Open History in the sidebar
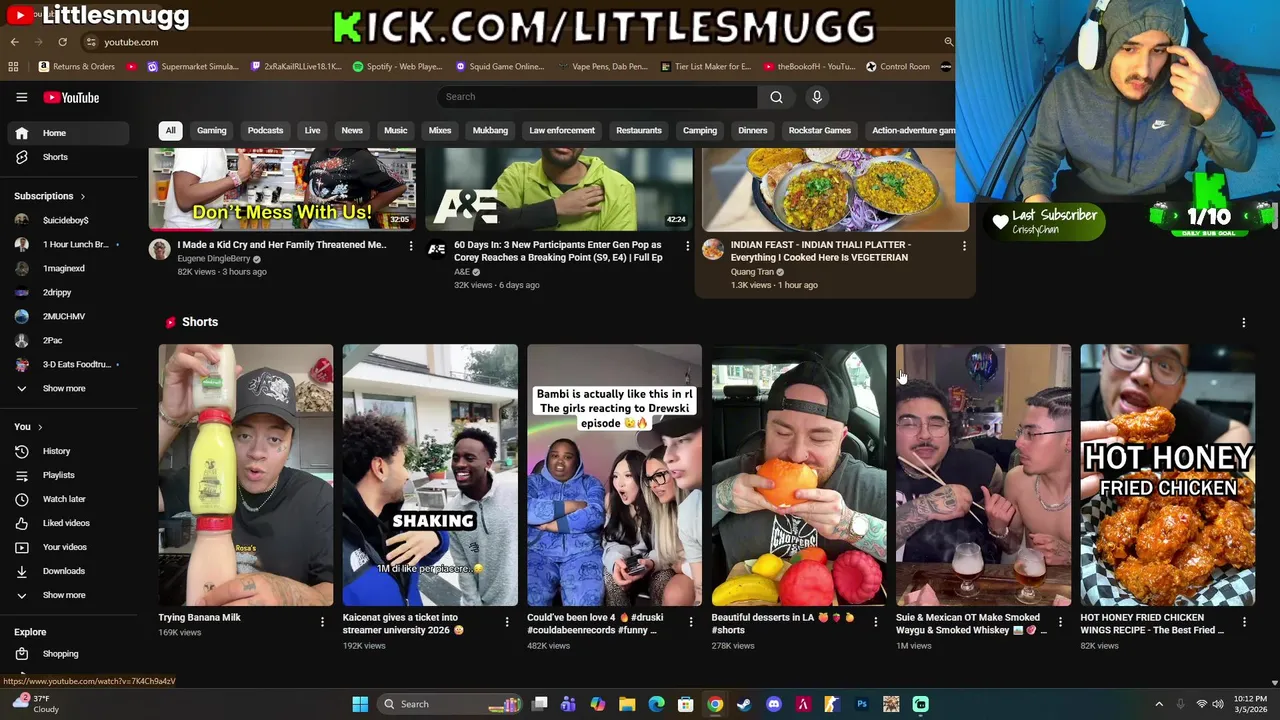1280x720 pixels. pos(68,451)
